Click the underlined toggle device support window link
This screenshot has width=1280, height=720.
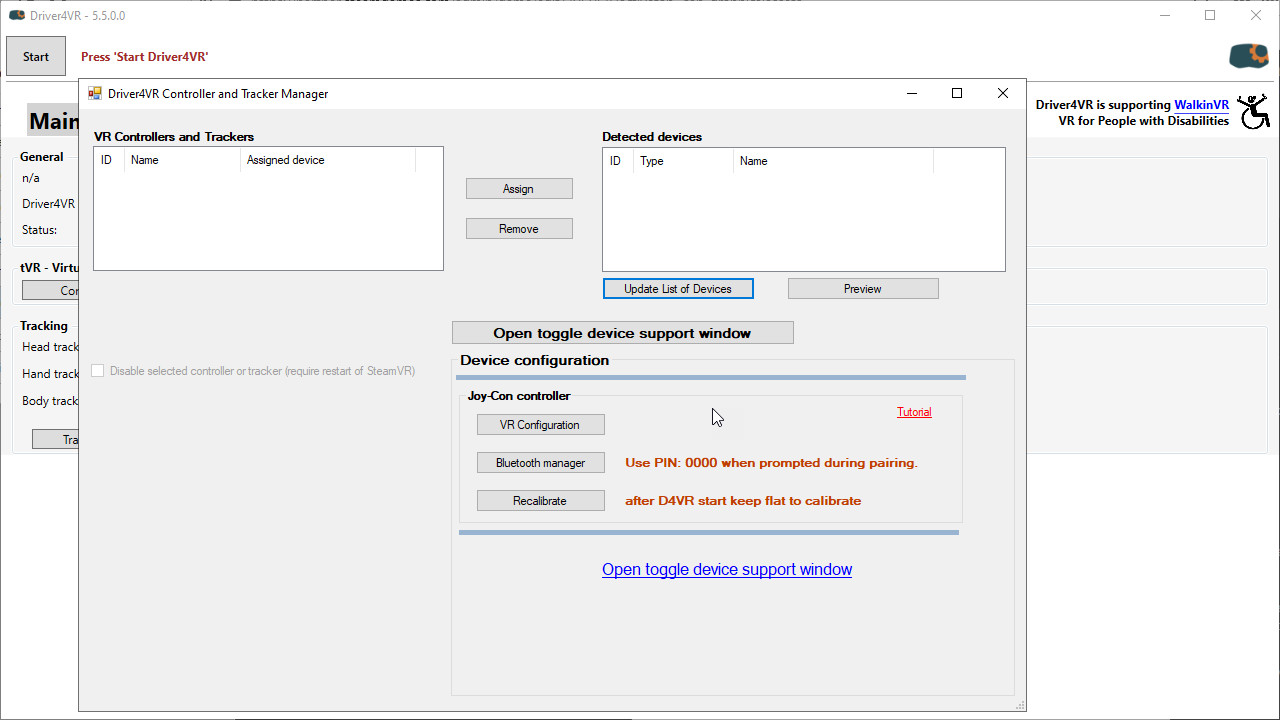tap(726, 569)
